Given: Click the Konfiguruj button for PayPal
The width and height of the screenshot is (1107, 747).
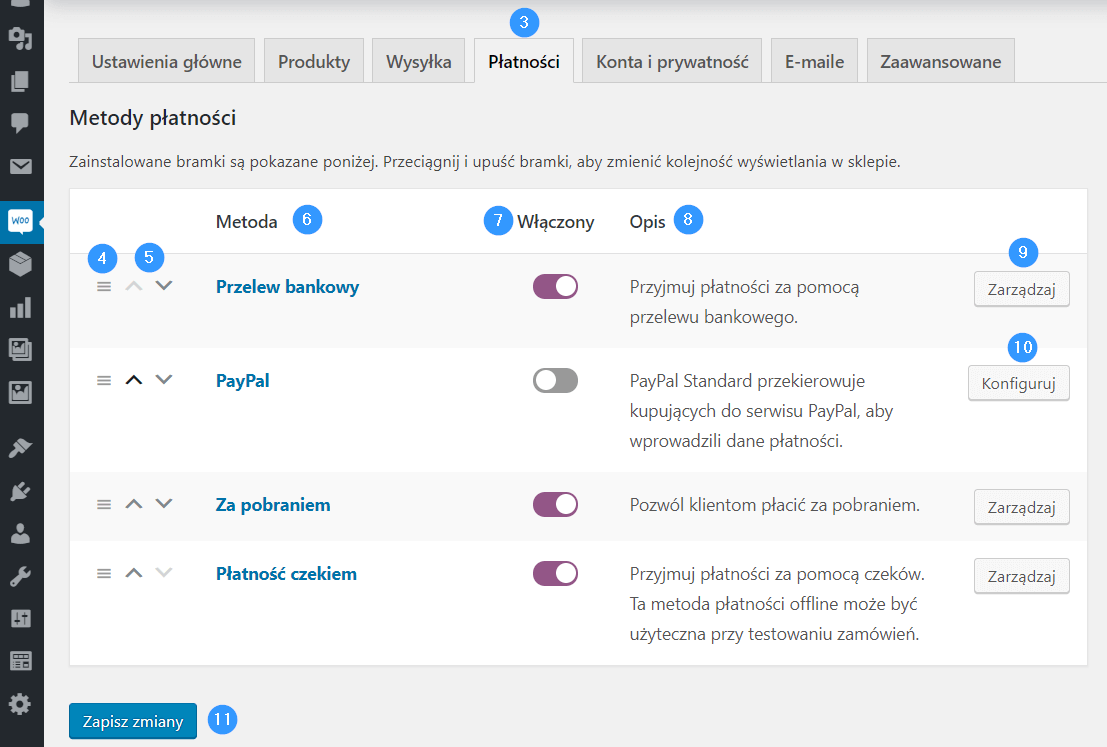Looking at the screenshot, I should 1019,383.
